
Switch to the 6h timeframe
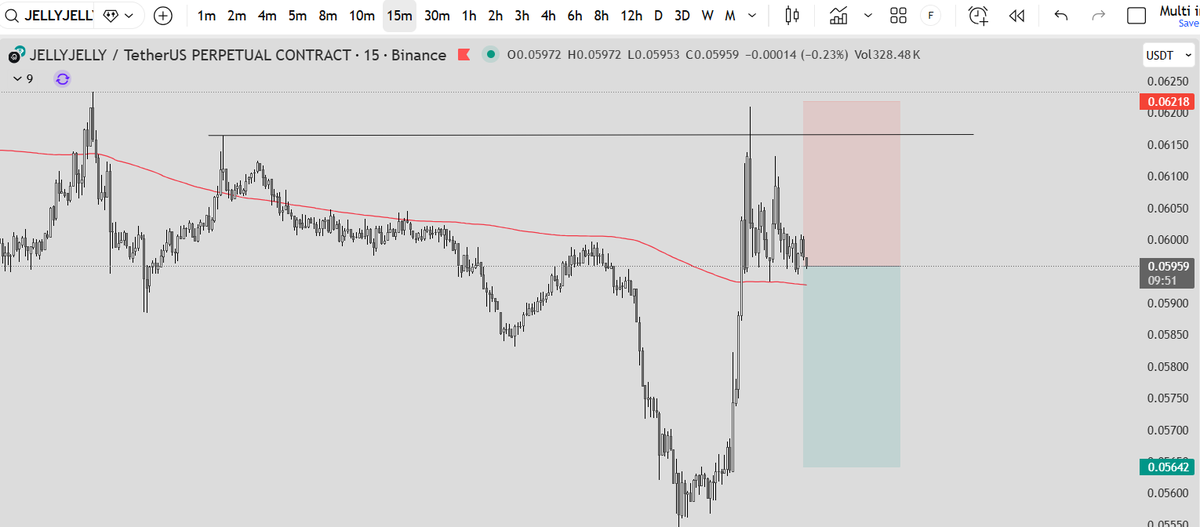575,16
